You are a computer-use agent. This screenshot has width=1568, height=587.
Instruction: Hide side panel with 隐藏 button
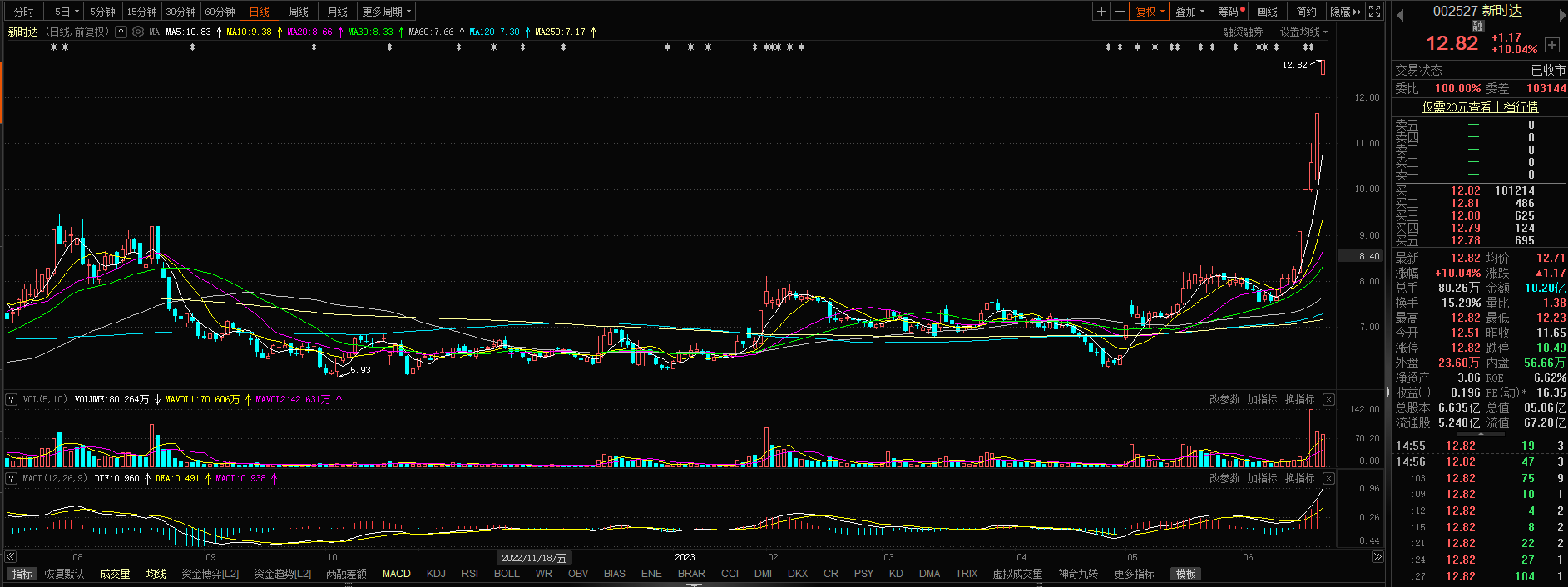coord(1344,12)
